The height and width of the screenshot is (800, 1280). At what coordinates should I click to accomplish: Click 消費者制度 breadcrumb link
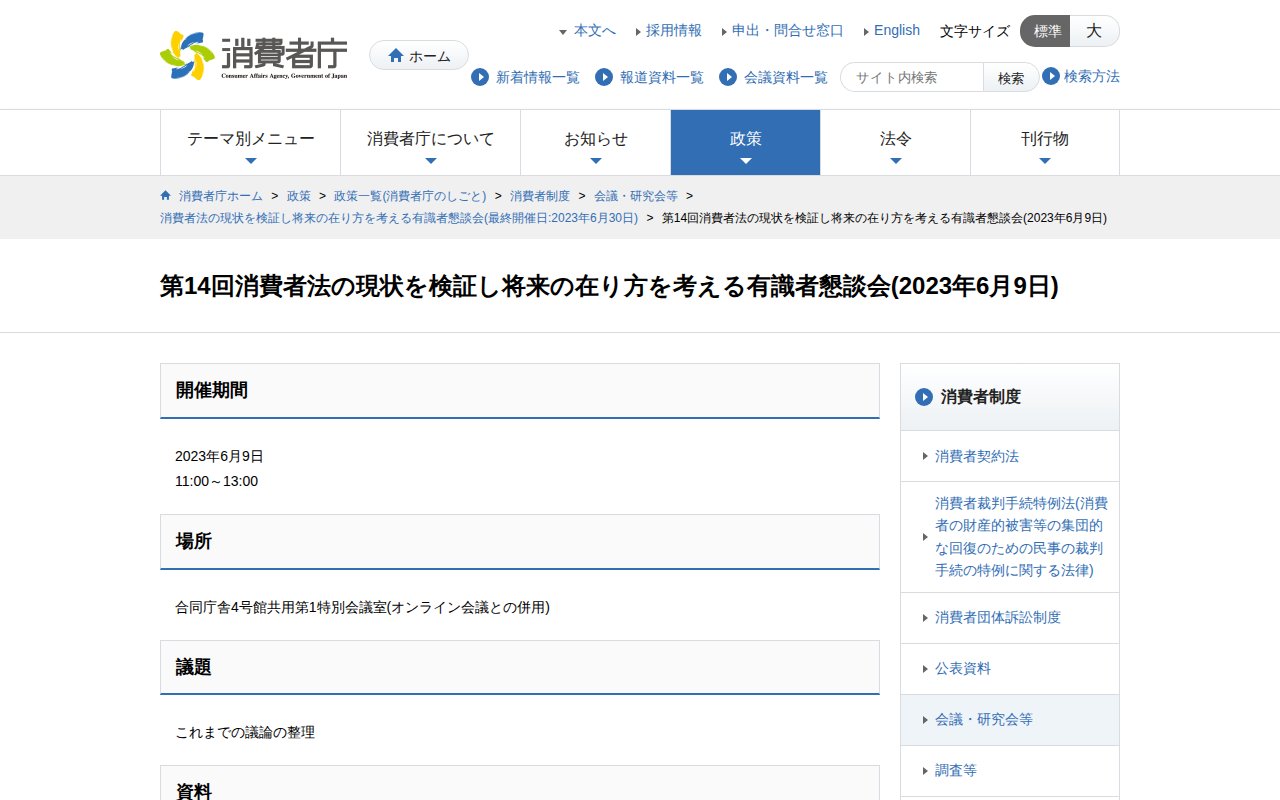(540, 196)
